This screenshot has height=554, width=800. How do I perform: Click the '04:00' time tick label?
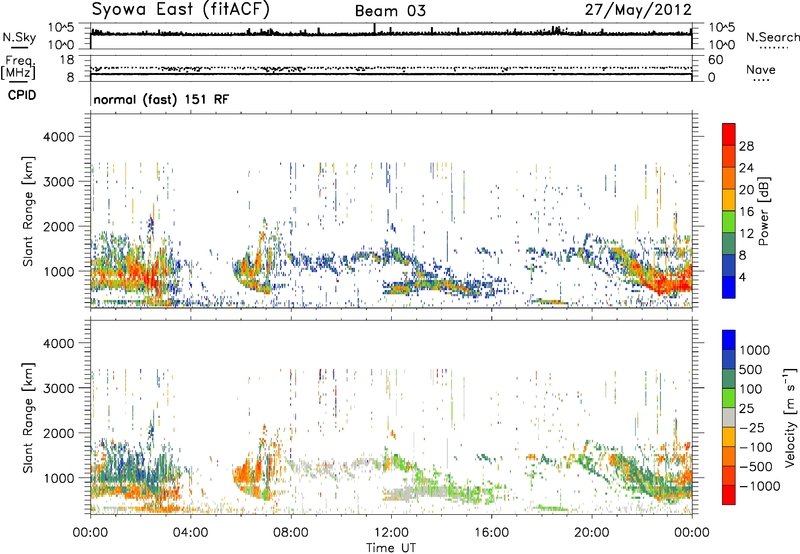[x=190, y=533]
